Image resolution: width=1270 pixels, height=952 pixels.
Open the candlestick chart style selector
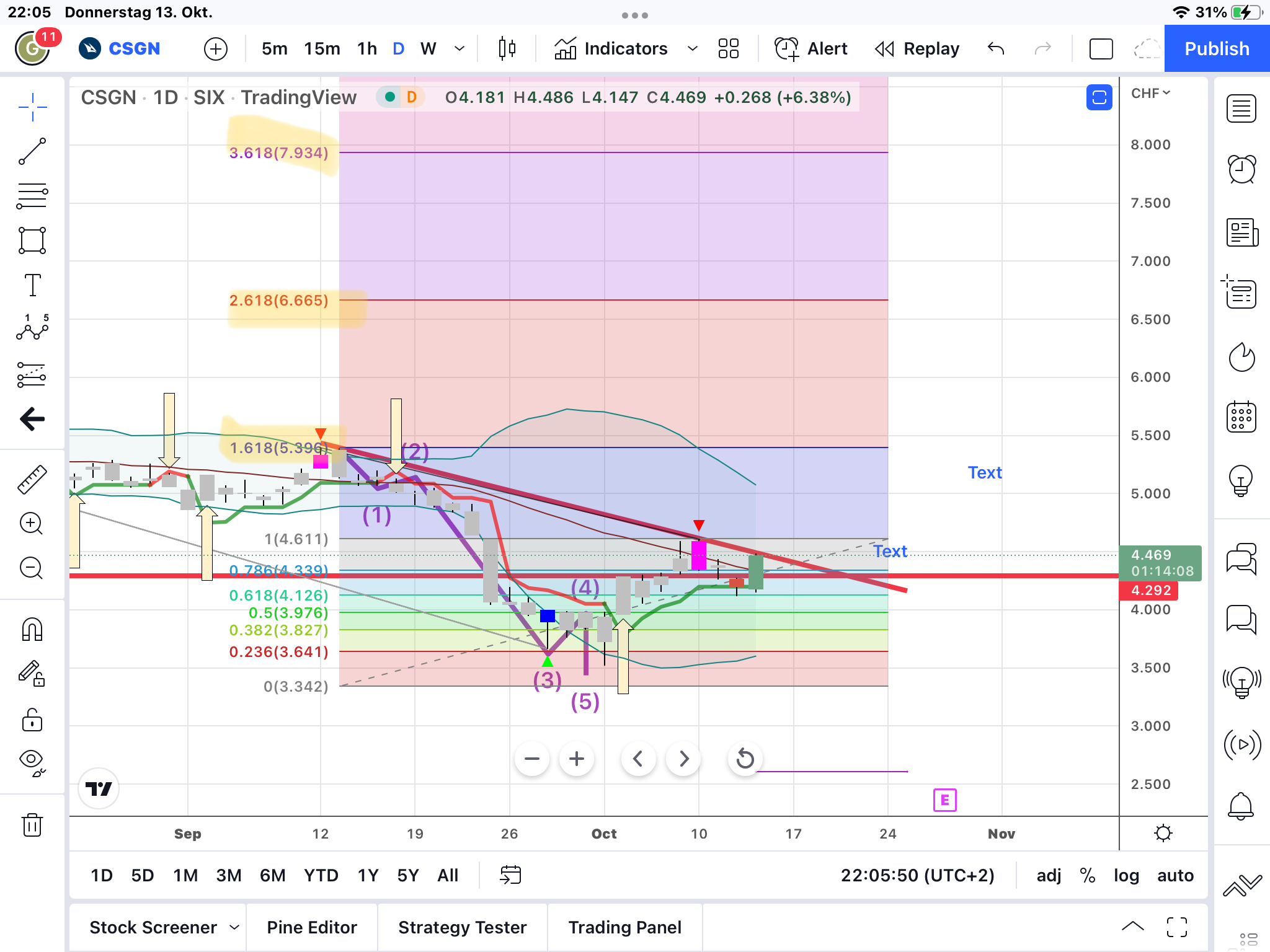(507, 48)
